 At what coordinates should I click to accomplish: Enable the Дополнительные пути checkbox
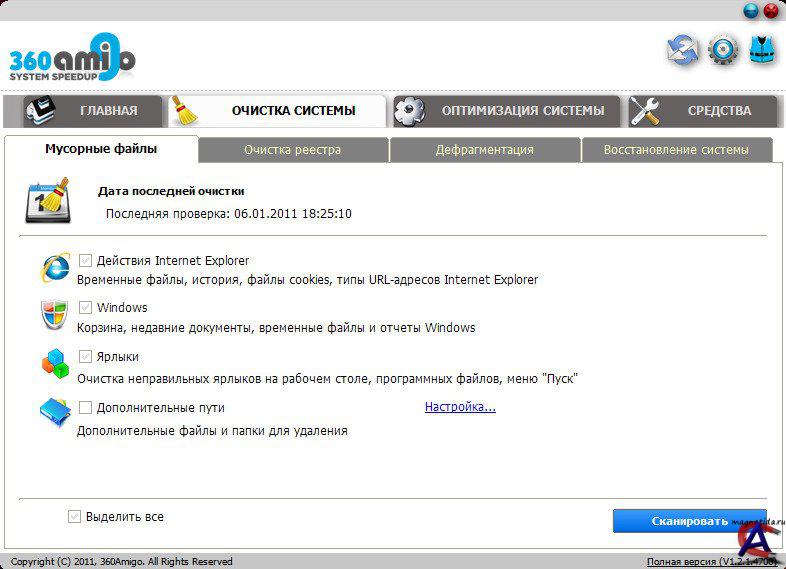[86, 408]
